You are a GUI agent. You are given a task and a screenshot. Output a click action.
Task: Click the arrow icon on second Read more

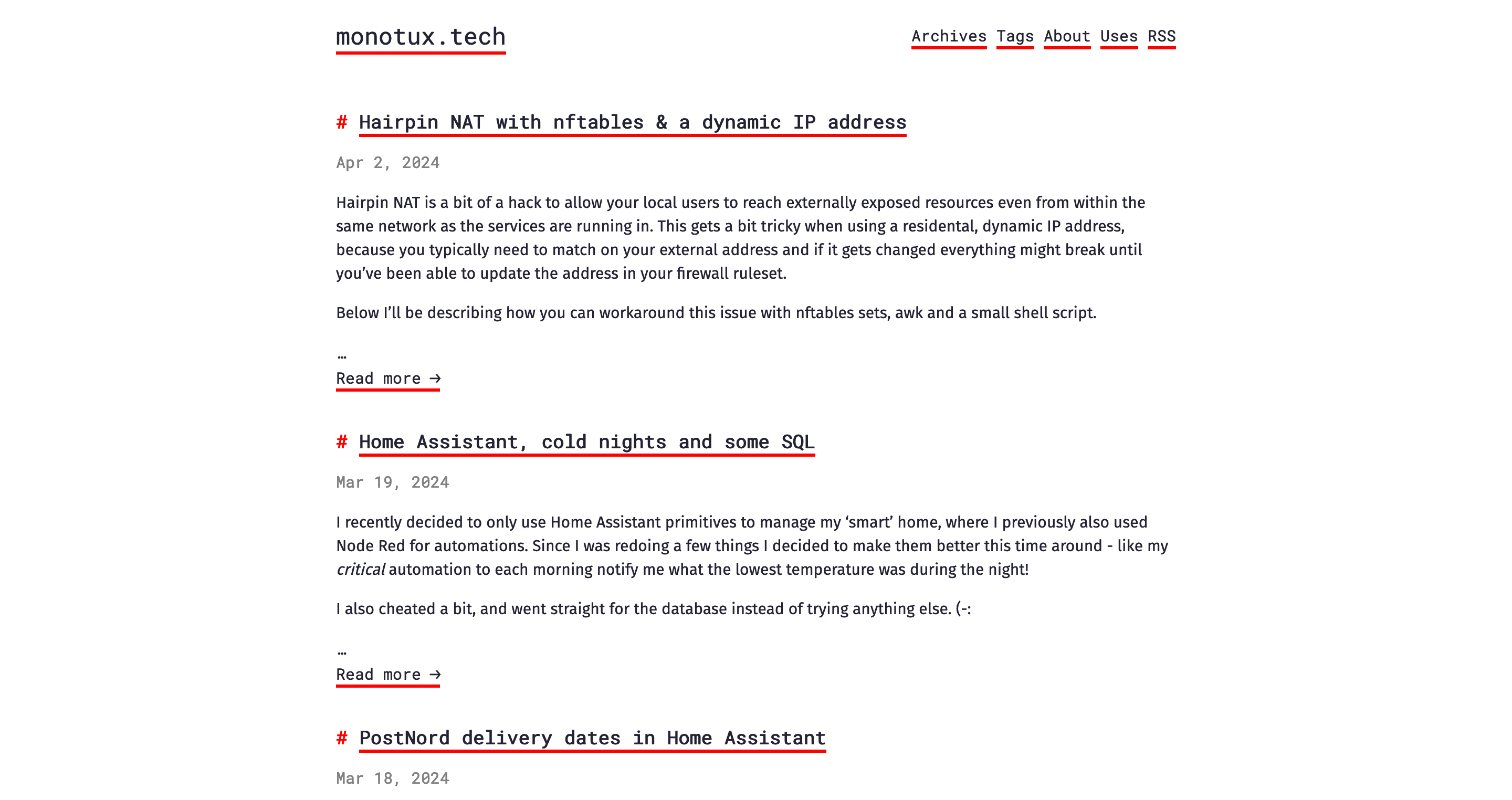tap(437, 674)
